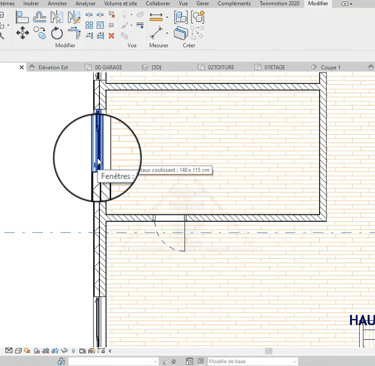The width and height of the screenshot is (375, 366).
Task: Click the Pin tool
Action: [111, 25]
